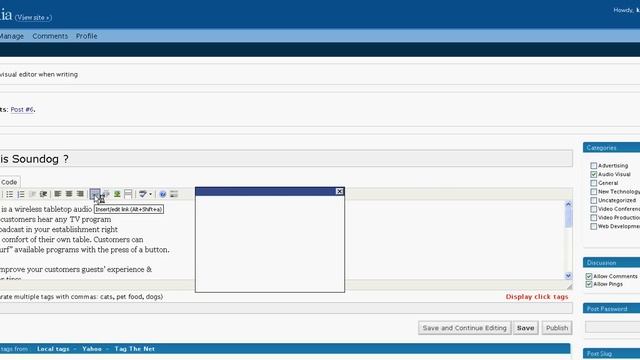Check the Web Development category
Image resolution: width=640 pixels, height=360 pixels.
[593, 226]
